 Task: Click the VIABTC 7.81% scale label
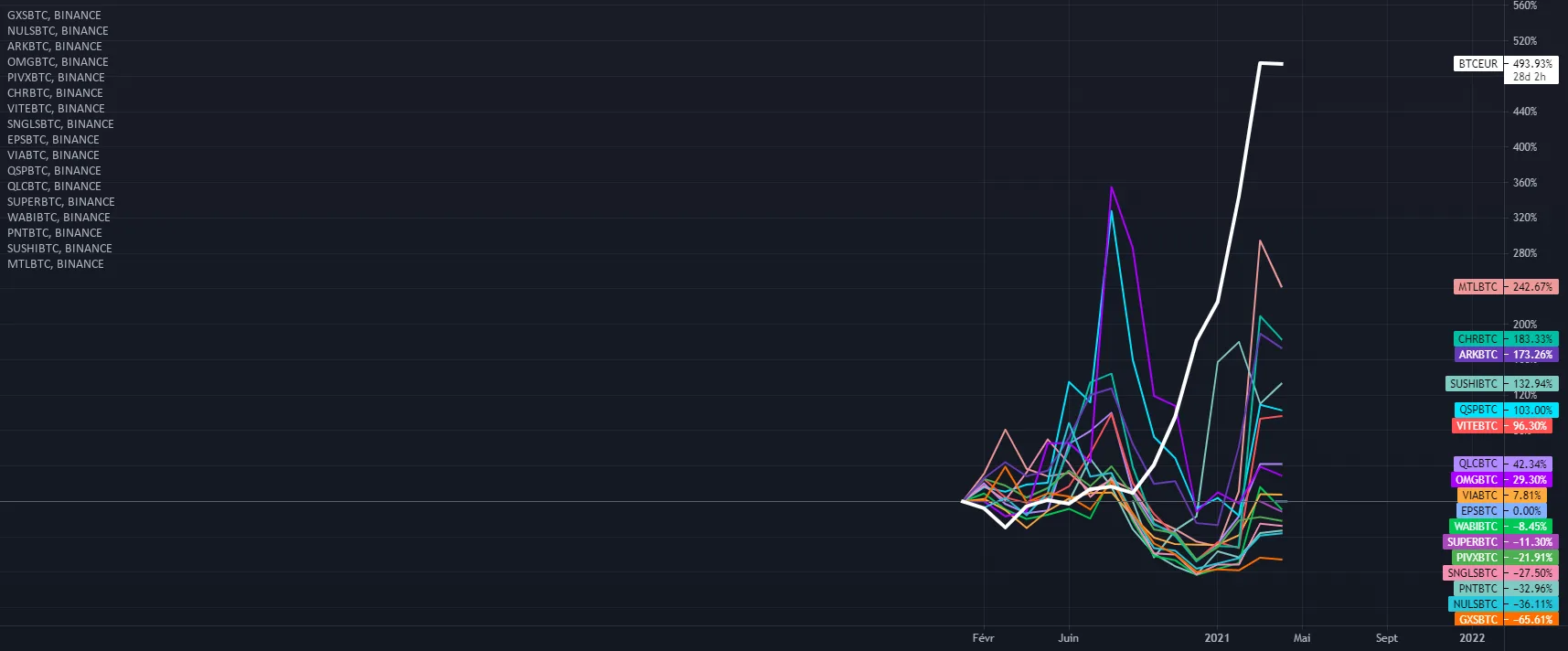pos(1503,496)
